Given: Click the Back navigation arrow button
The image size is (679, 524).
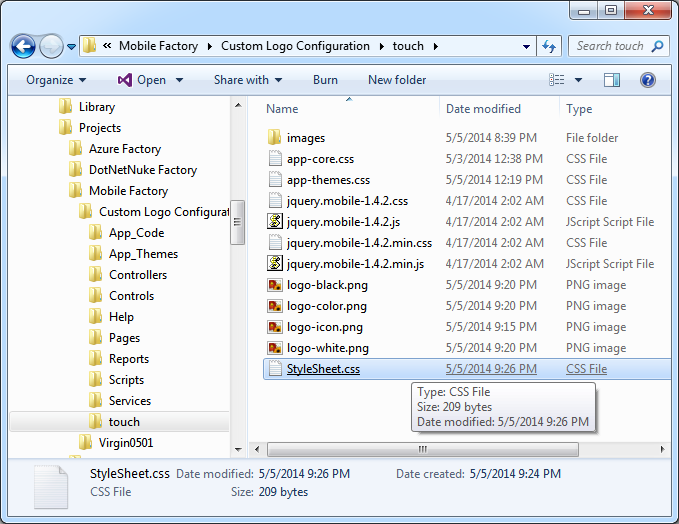Looking at the screenshot, I should click(24, 46).
